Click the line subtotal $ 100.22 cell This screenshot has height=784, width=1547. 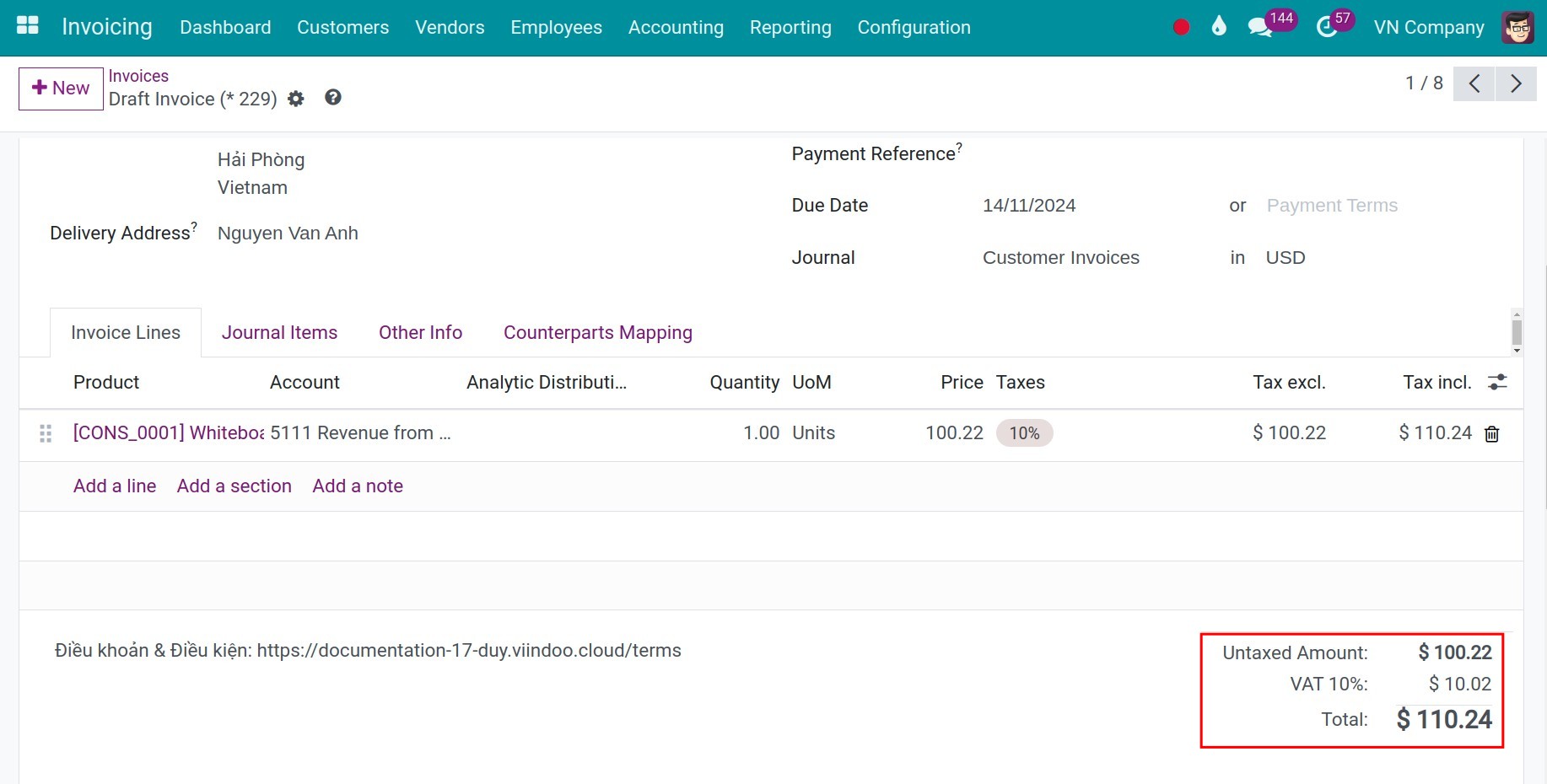1289,433
